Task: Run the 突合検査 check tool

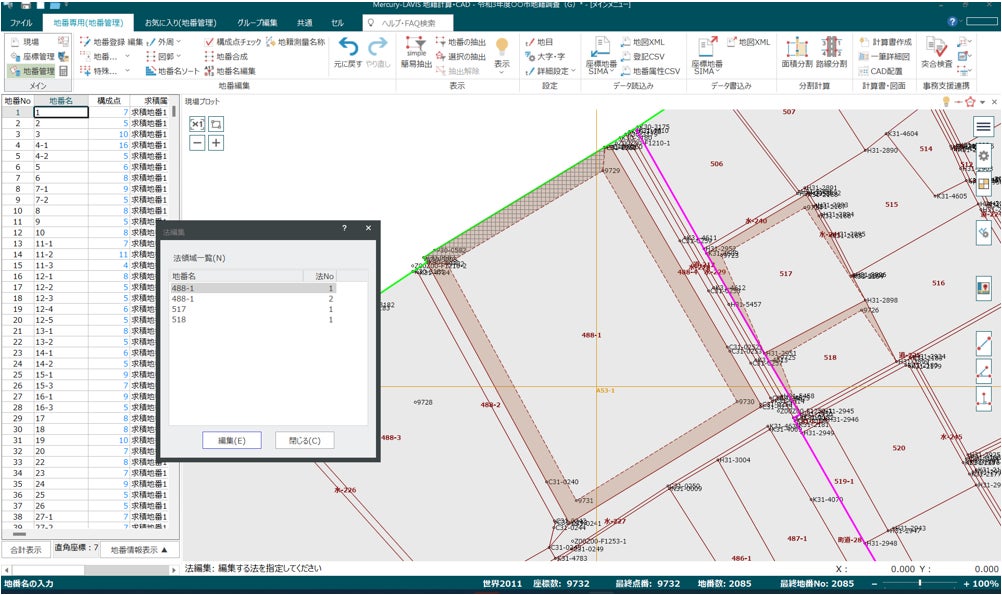Action: [936, 52]
